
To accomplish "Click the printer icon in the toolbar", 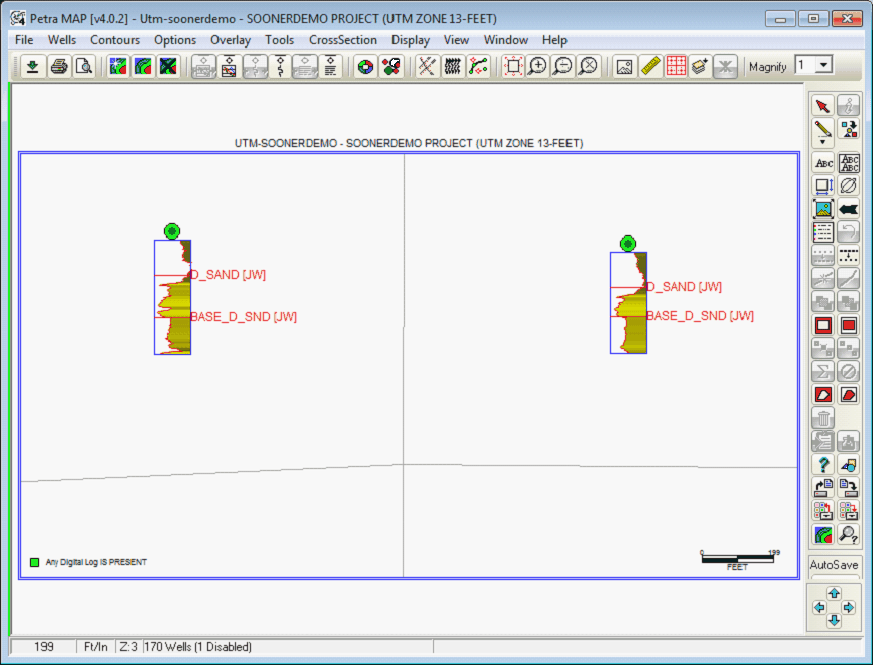I will pyautogui.click(x=59, y=66).
